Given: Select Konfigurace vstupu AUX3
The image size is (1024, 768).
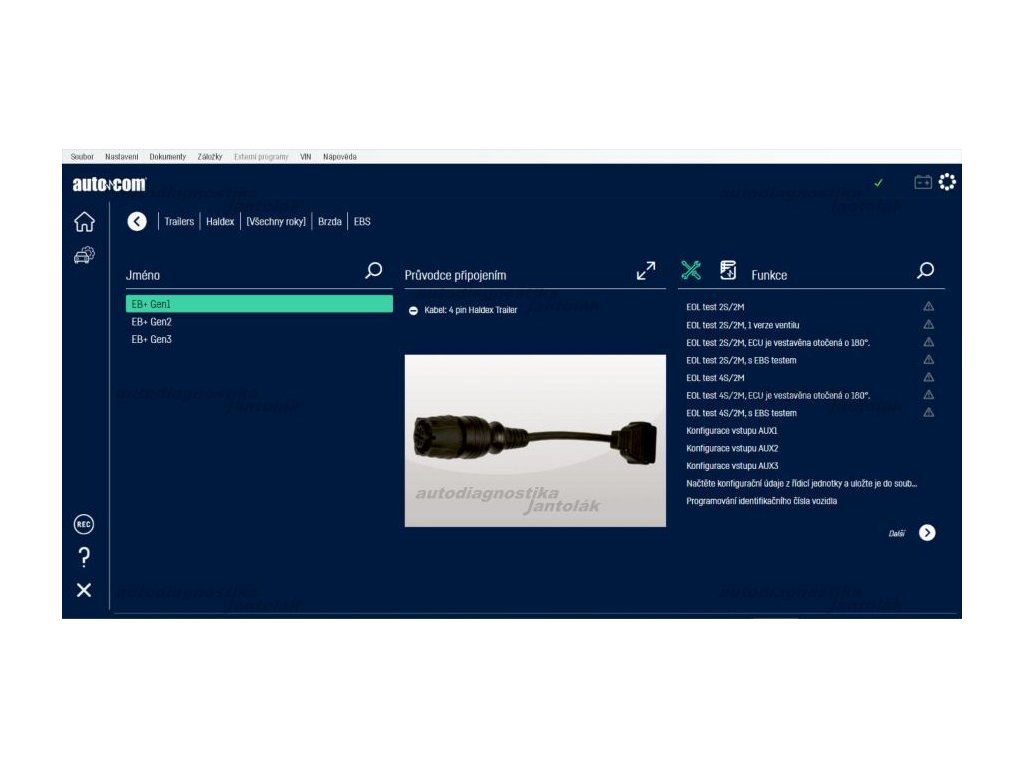Looking at the screenshot, I should pos(732,466).
